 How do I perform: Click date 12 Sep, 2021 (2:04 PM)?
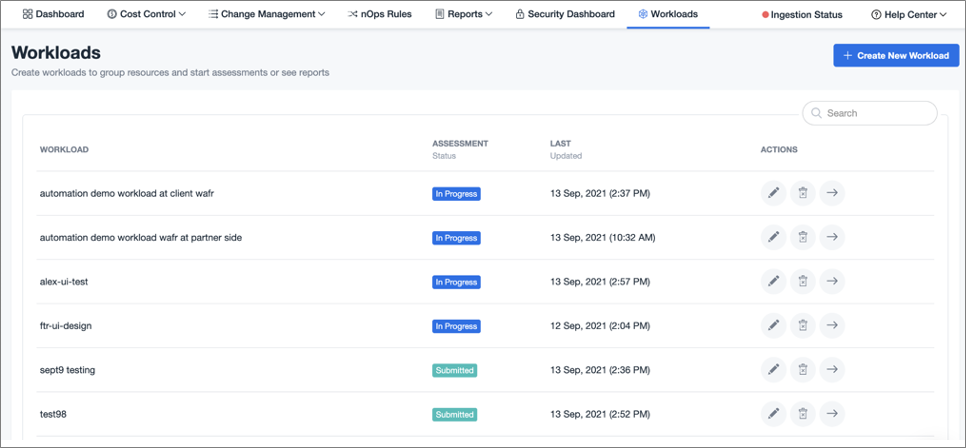pyautogui.click(x=600, y=326)
